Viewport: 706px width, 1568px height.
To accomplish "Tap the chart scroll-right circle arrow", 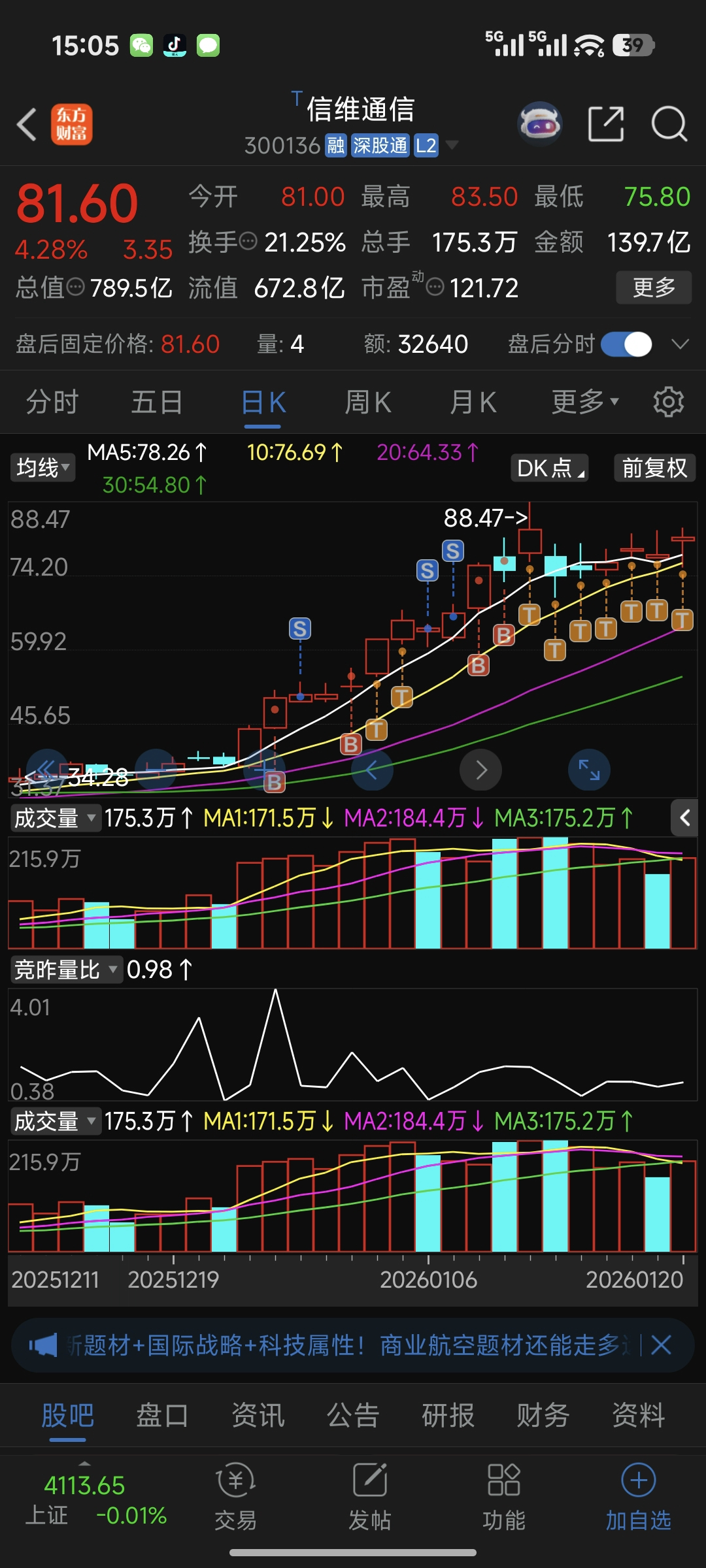I will click(x=480, y=770).
